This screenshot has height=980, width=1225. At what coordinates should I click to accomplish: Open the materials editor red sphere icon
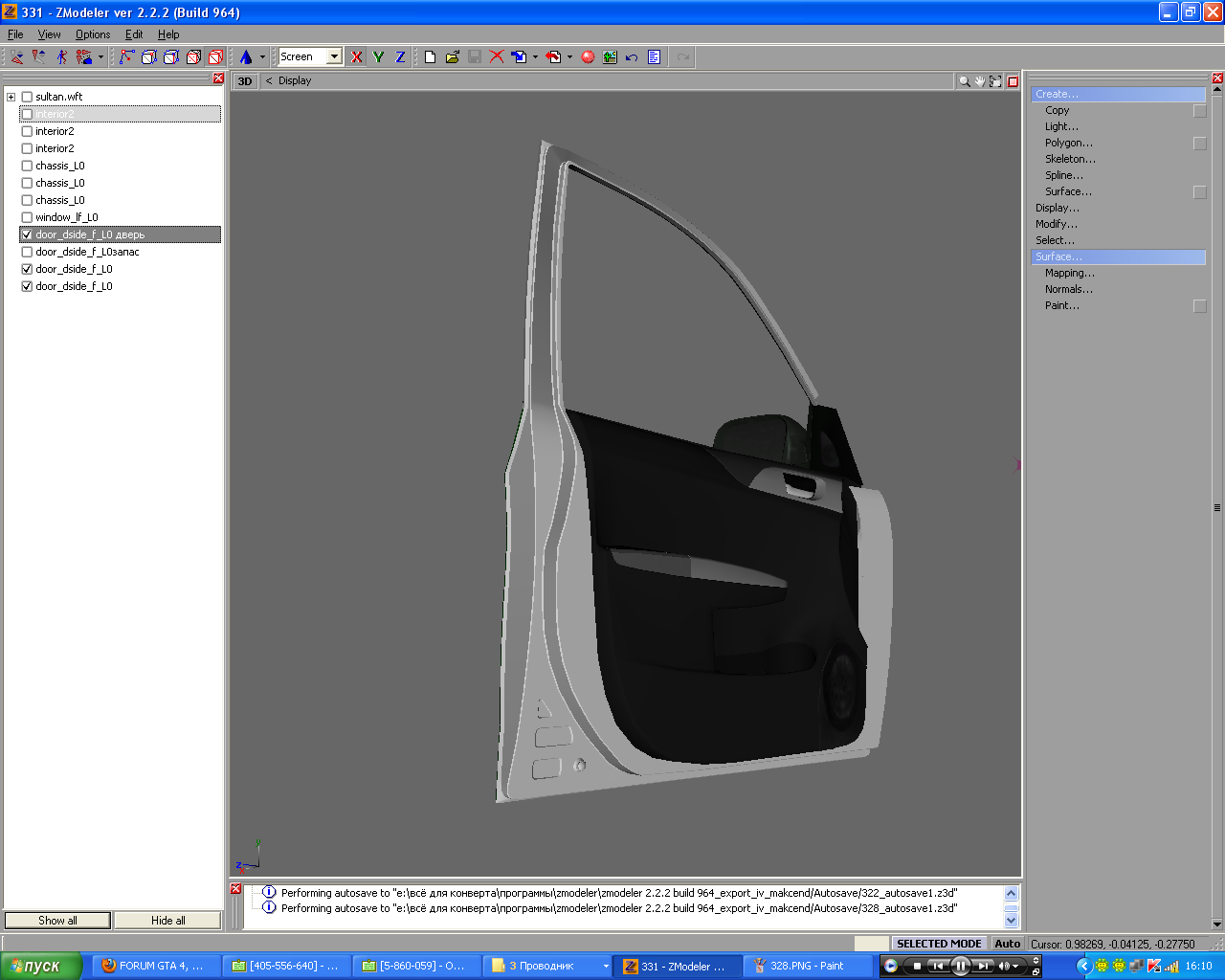tap(588, 57)
